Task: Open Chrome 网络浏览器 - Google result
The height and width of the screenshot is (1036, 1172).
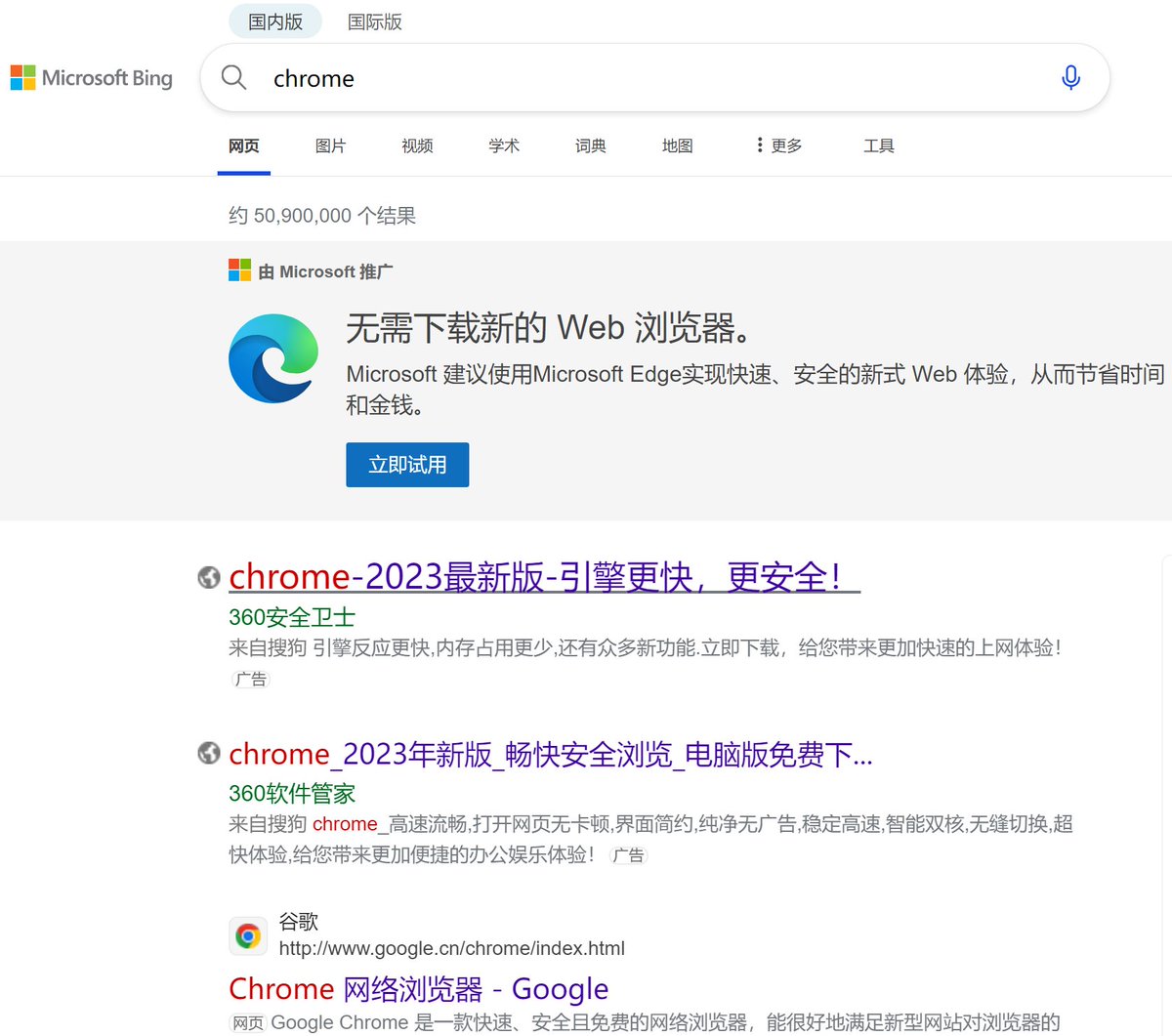Action: pos(419,989)
